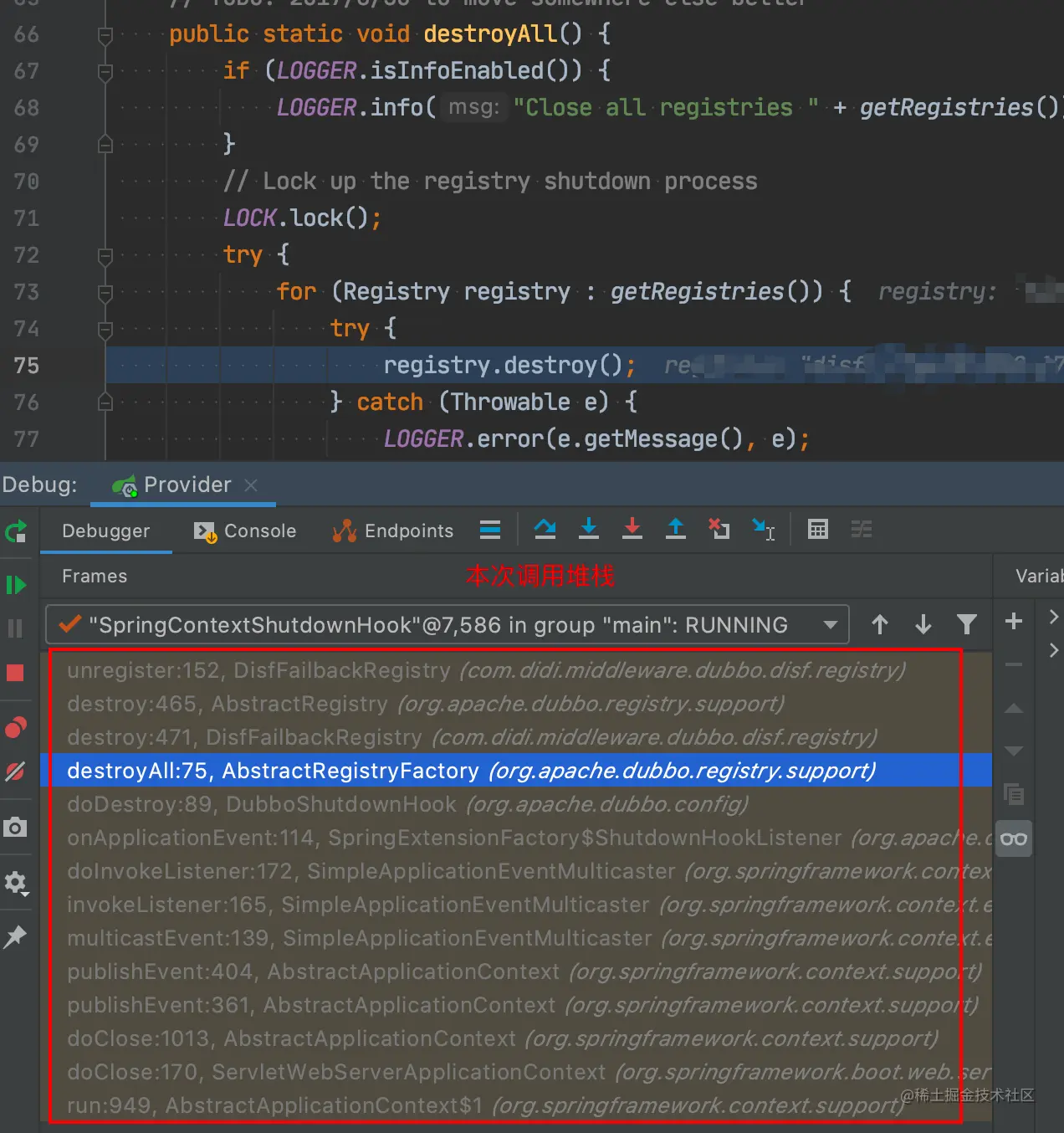Take a thread dump with camera icon
The image size is (1064, 1133).
coord(16,828)
